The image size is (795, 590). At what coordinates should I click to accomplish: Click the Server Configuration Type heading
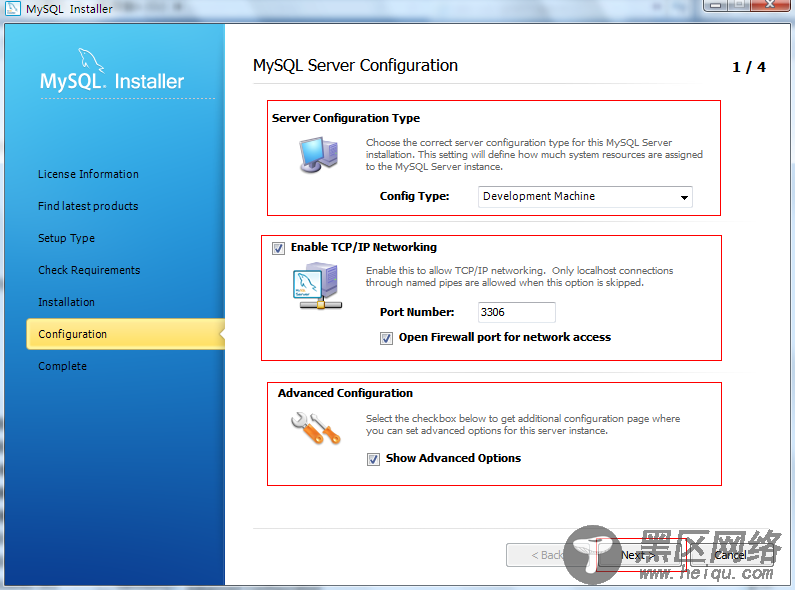[346, 118]
